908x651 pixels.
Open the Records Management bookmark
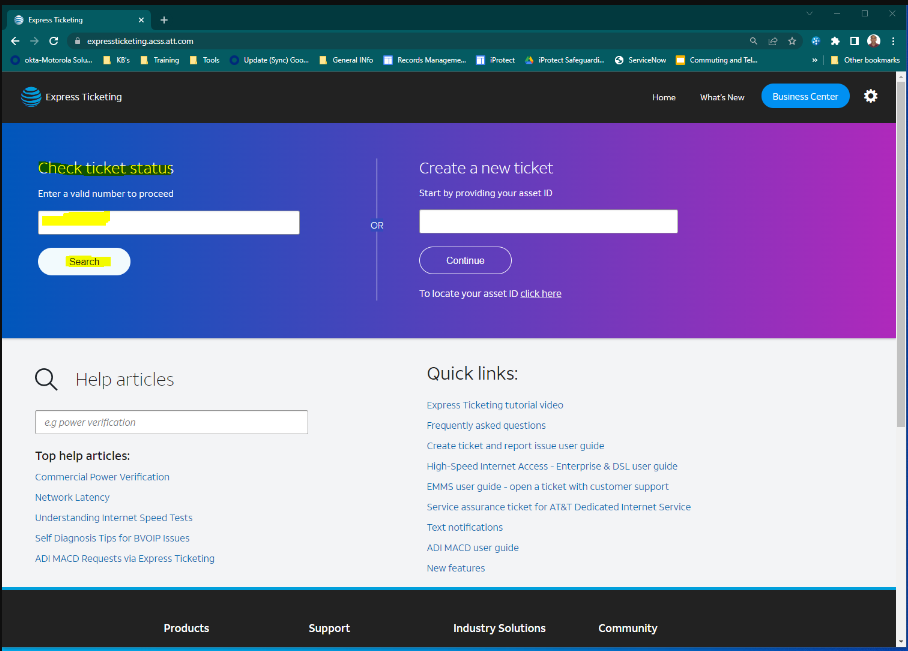tap(425, 60)
